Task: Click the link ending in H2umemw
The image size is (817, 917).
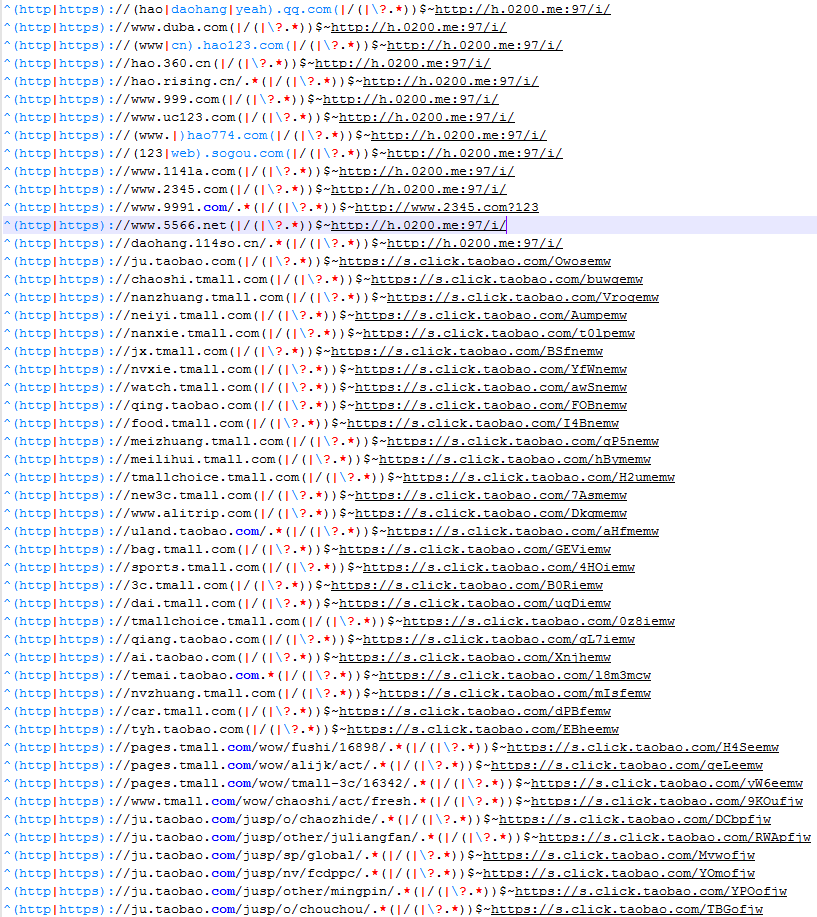Action: click(539, 478)
